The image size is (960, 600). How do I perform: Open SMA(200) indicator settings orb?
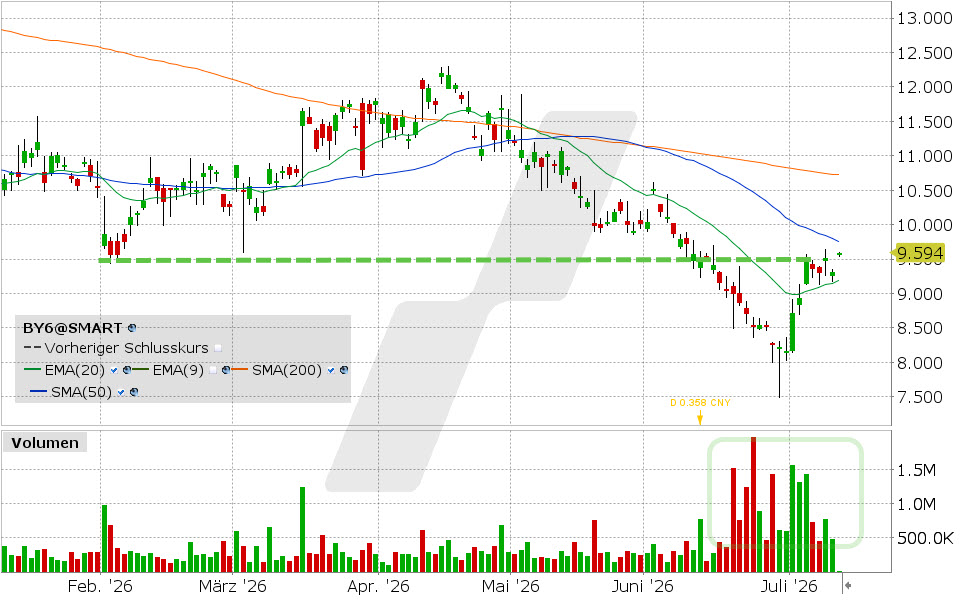click(x=344, y=370)
